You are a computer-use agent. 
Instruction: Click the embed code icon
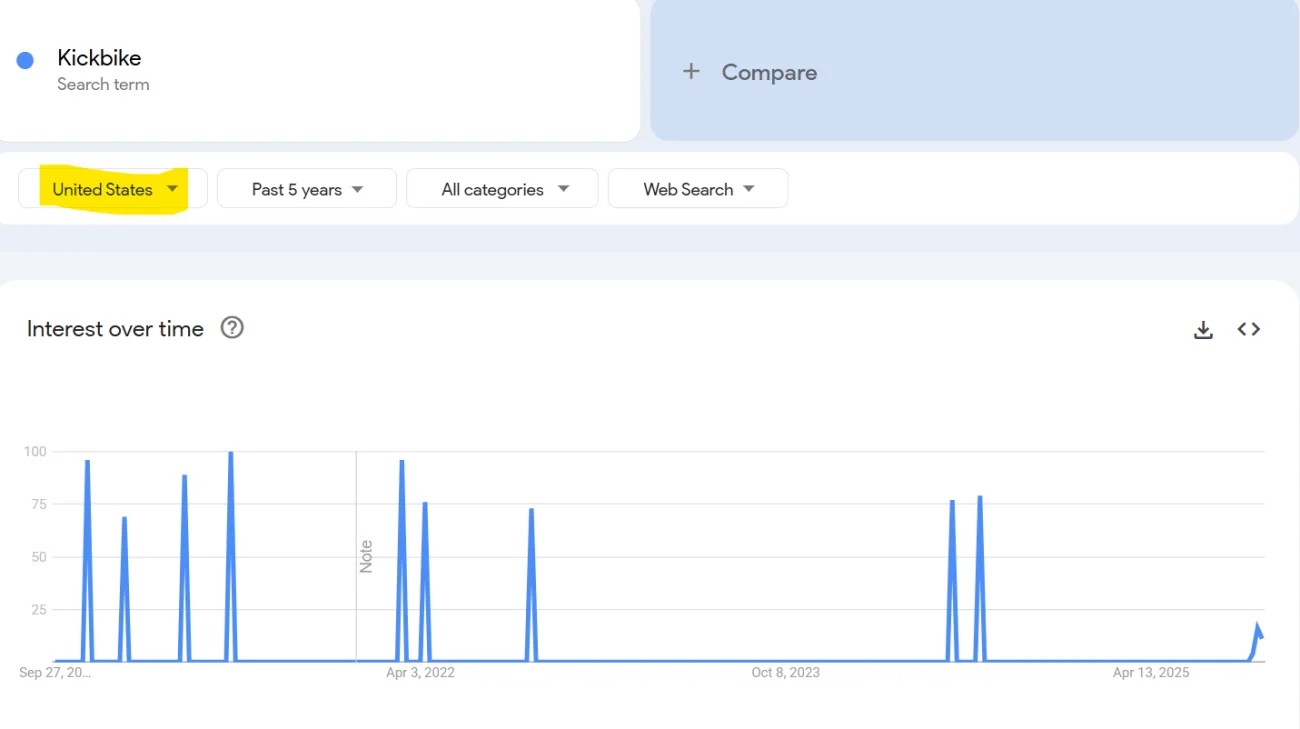coord(1248,329)
